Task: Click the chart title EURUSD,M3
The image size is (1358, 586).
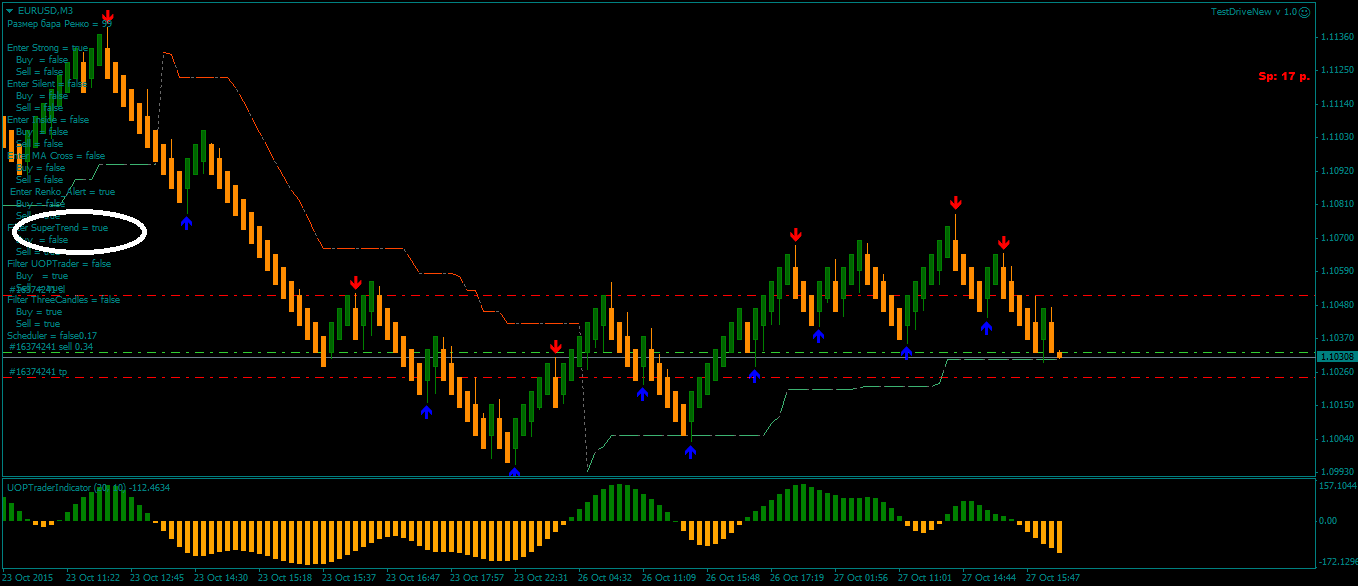Action: point(45,11)
